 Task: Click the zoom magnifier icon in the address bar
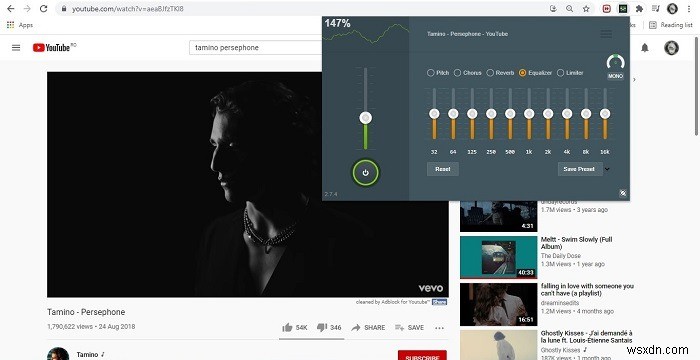coord(570,8)
